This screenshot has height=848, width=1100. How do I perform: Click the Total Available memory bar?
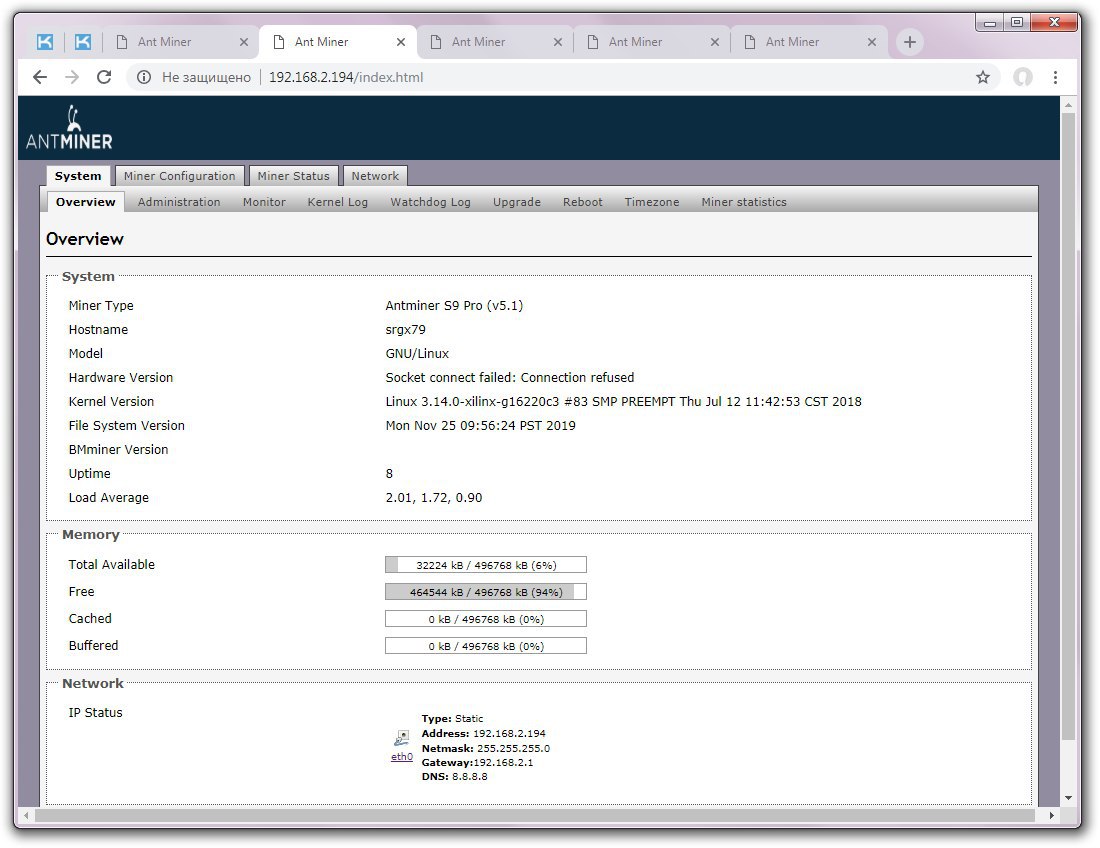485,565
